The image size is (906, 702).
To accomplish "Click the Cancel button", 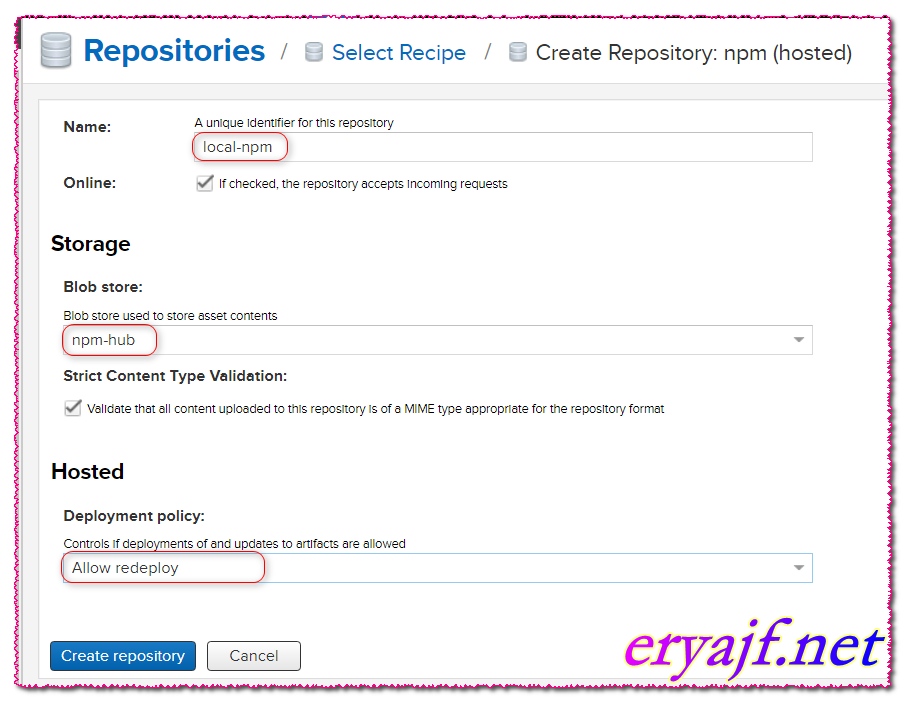I will (x=254, y=656).
